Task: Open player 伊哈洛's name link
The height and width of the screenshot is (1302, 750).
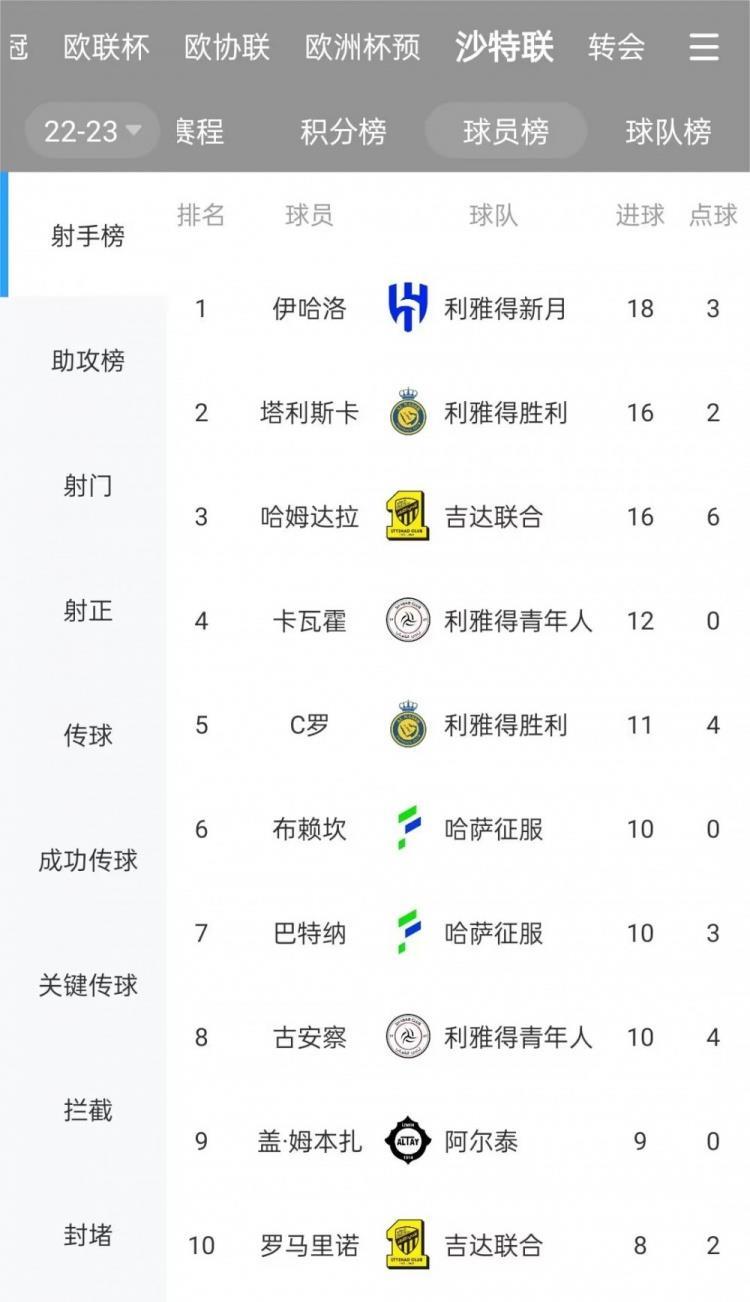Action: pos(309,309)
